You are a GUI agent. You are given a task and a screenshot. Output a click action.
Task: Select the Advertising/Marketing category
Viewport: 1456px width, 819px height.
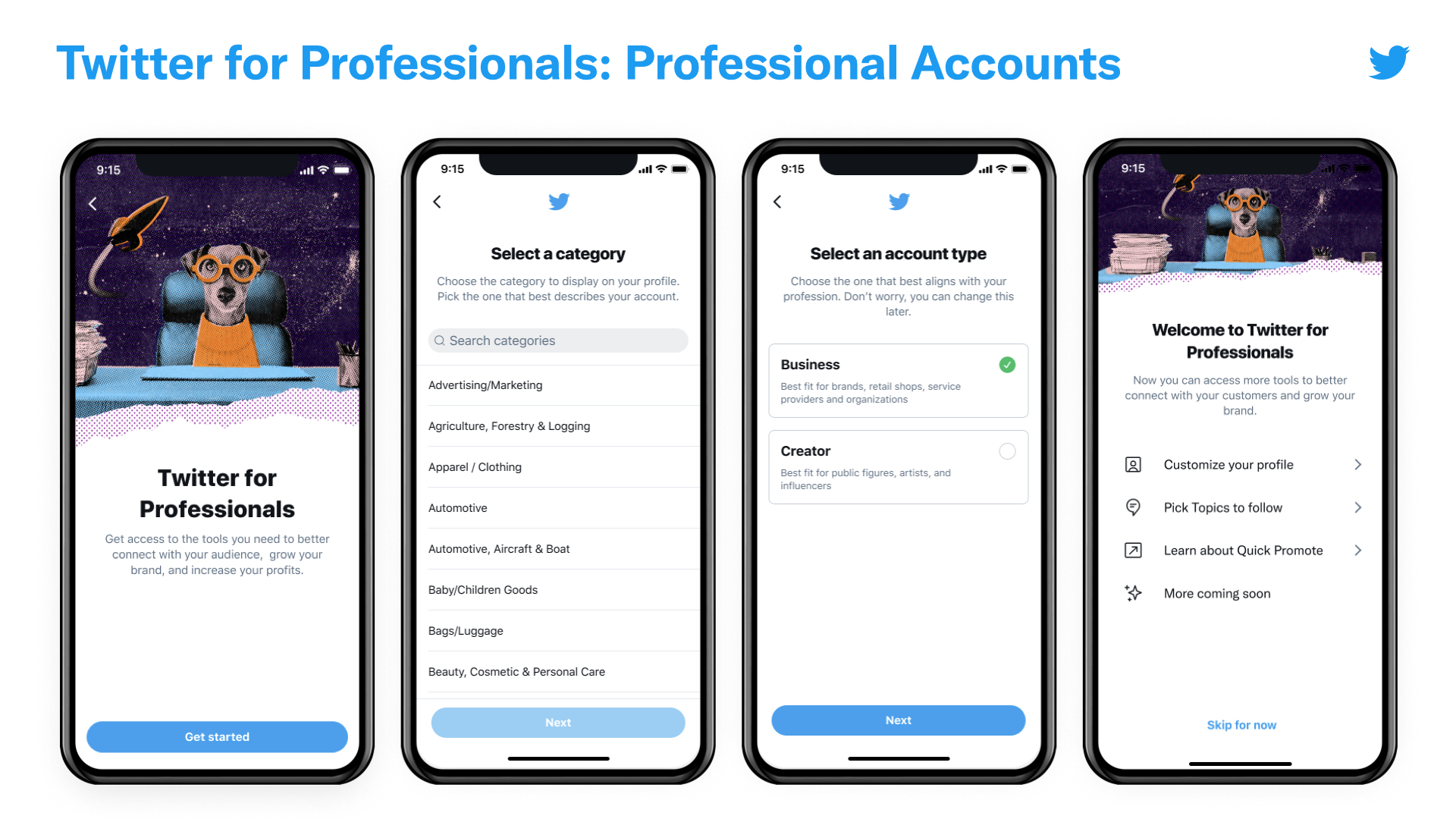(488, 386)
